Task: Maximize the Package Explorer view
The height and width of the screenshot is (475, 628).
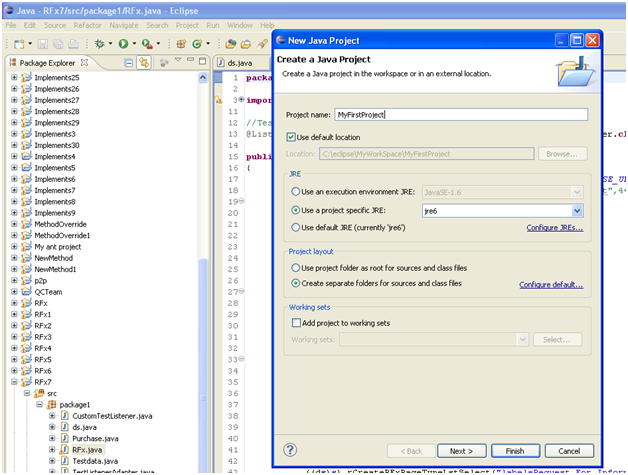Action: click(x=203, y=61)
